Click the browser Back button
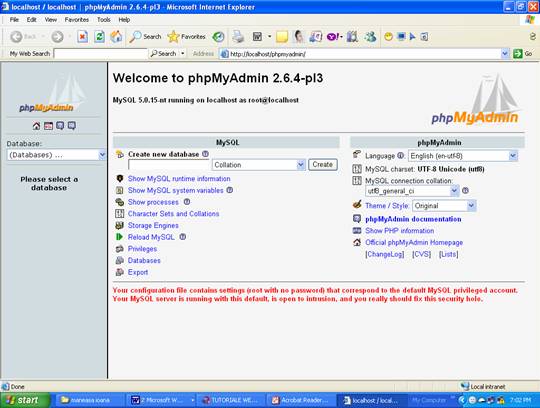The height and width of the screenshot is (408, 540). coord(23,36)
